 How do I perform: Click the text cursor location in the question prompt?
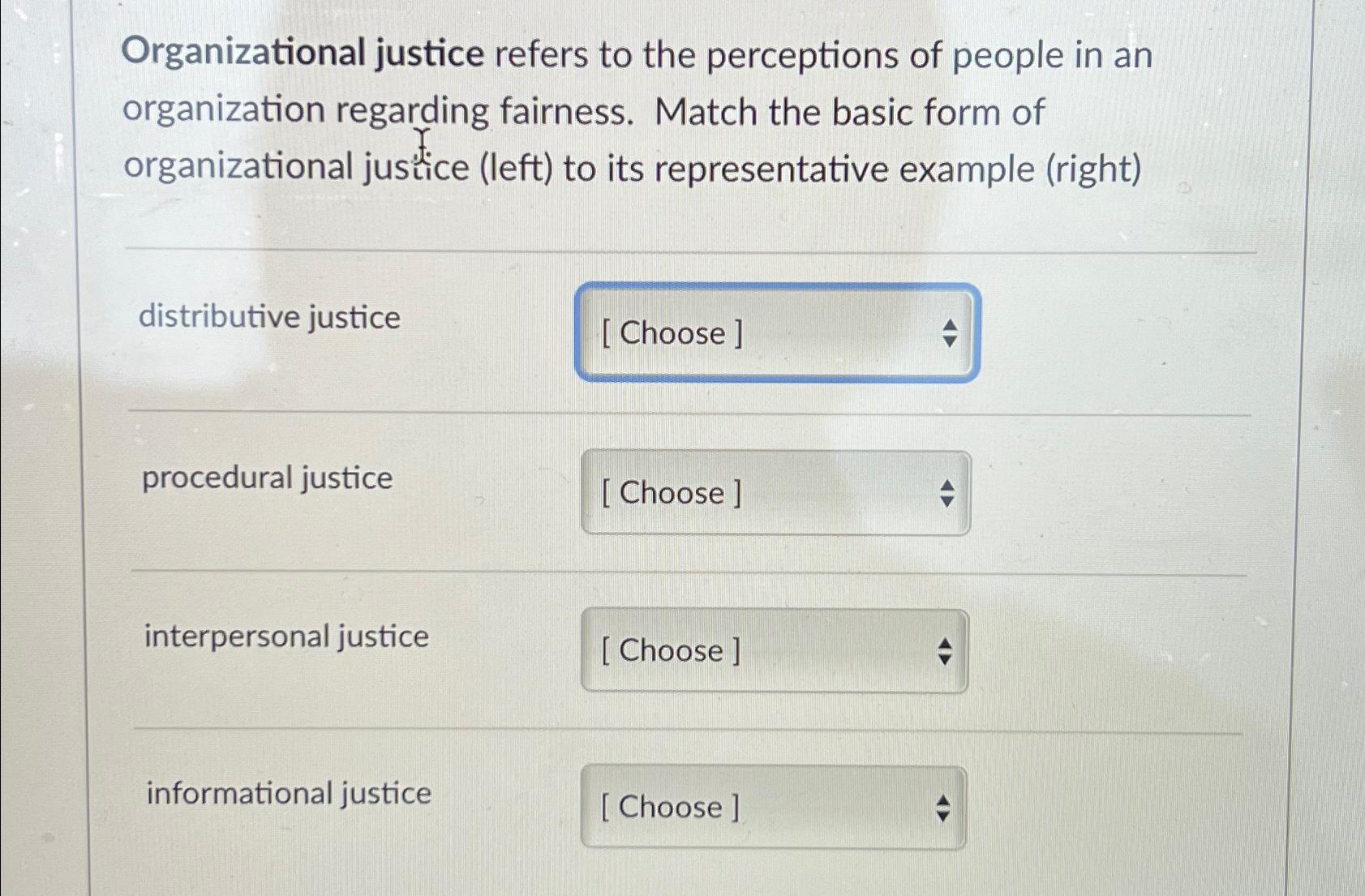(x=422, y=144)
